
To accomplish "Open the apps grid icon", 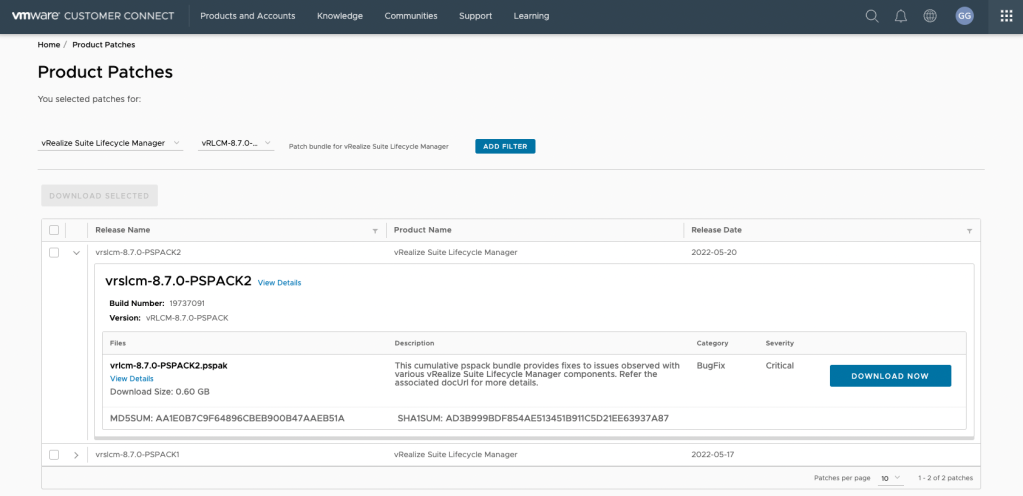I will pos(1006,16).
